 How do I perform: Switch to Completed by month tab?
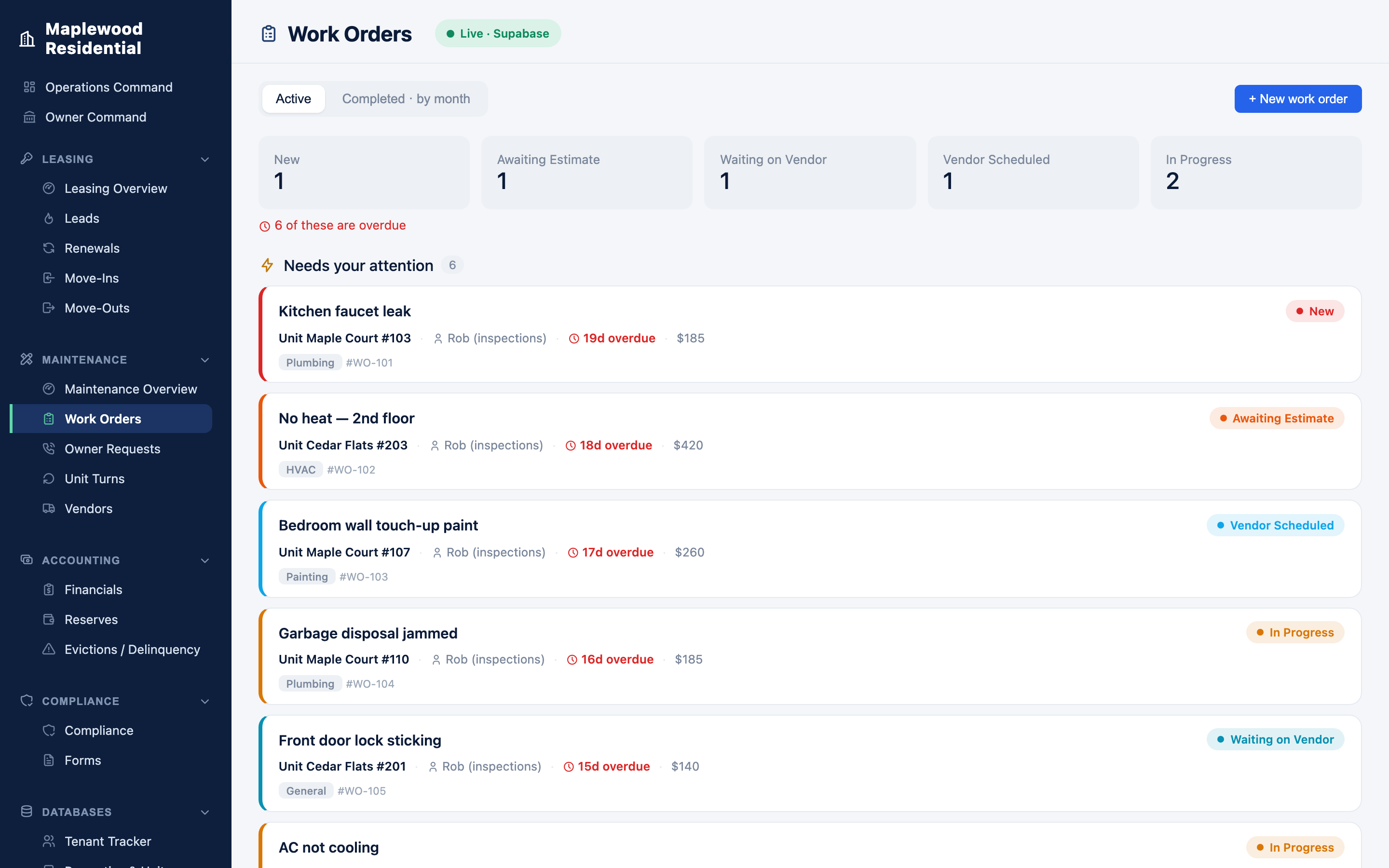coord(406,99)
